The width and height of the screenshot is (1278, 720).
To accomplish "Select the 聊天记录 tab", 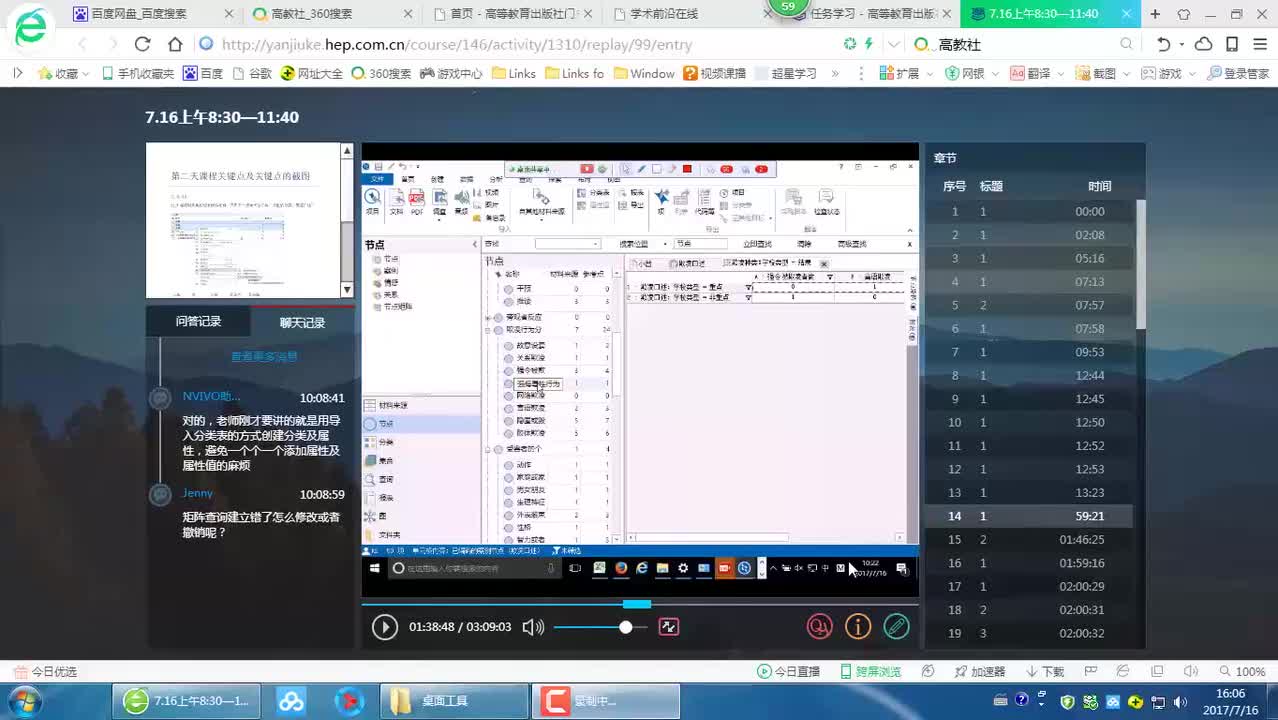I will click(302, 323).
